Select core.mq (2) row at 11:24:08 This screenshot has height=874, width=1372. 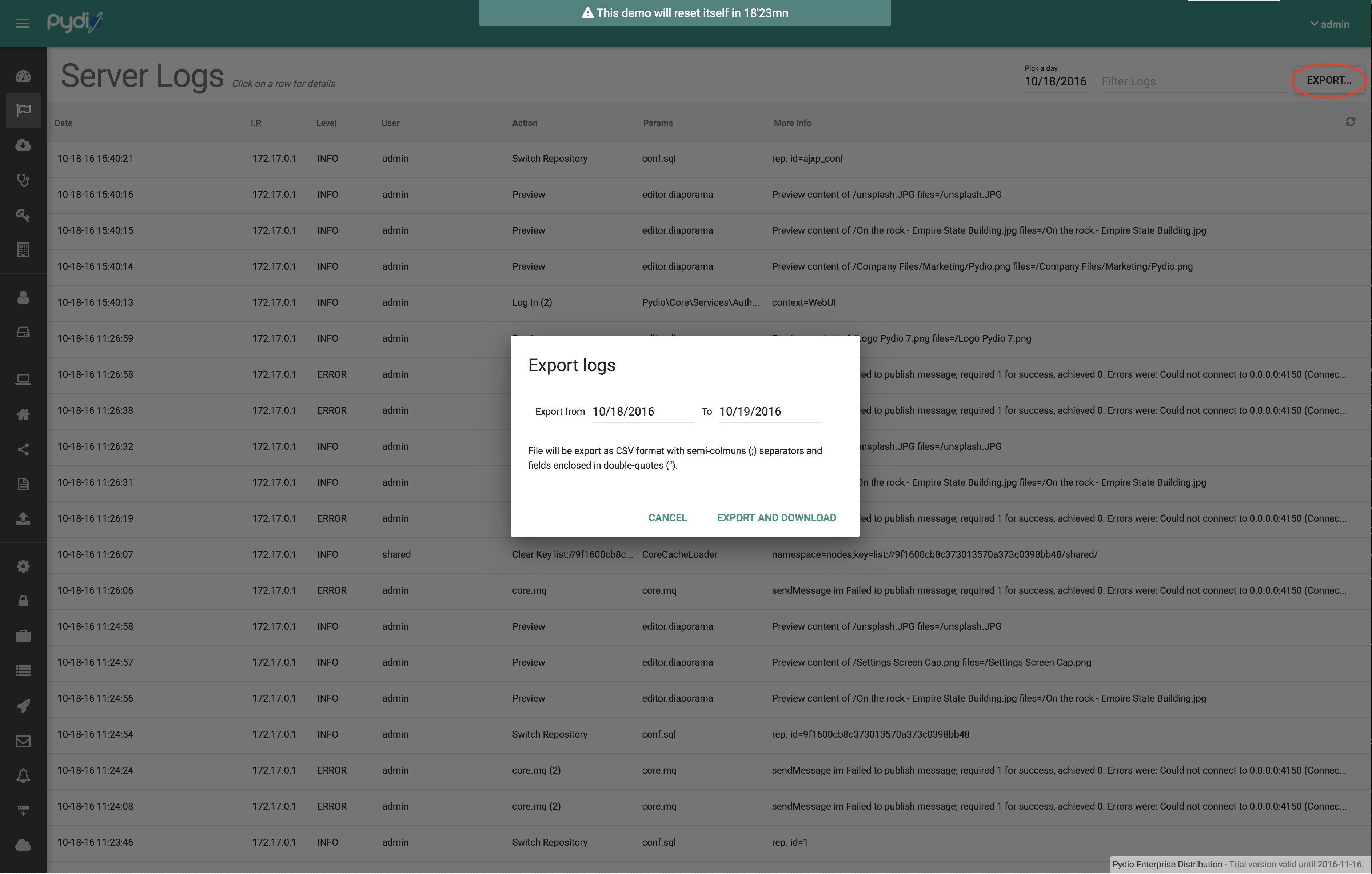[x=709, y=806]
